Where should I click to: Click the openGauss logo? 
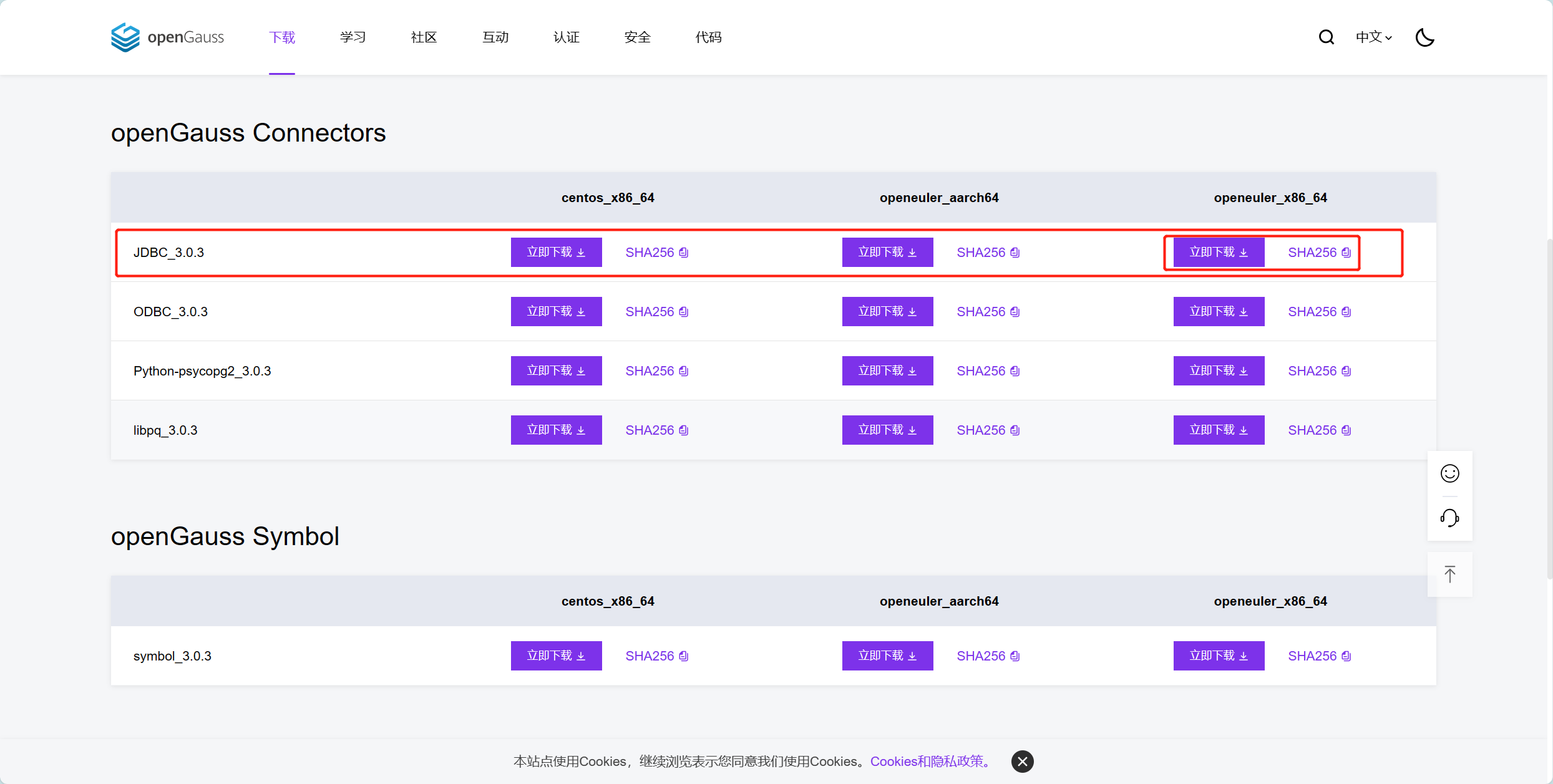coord(167,37)
